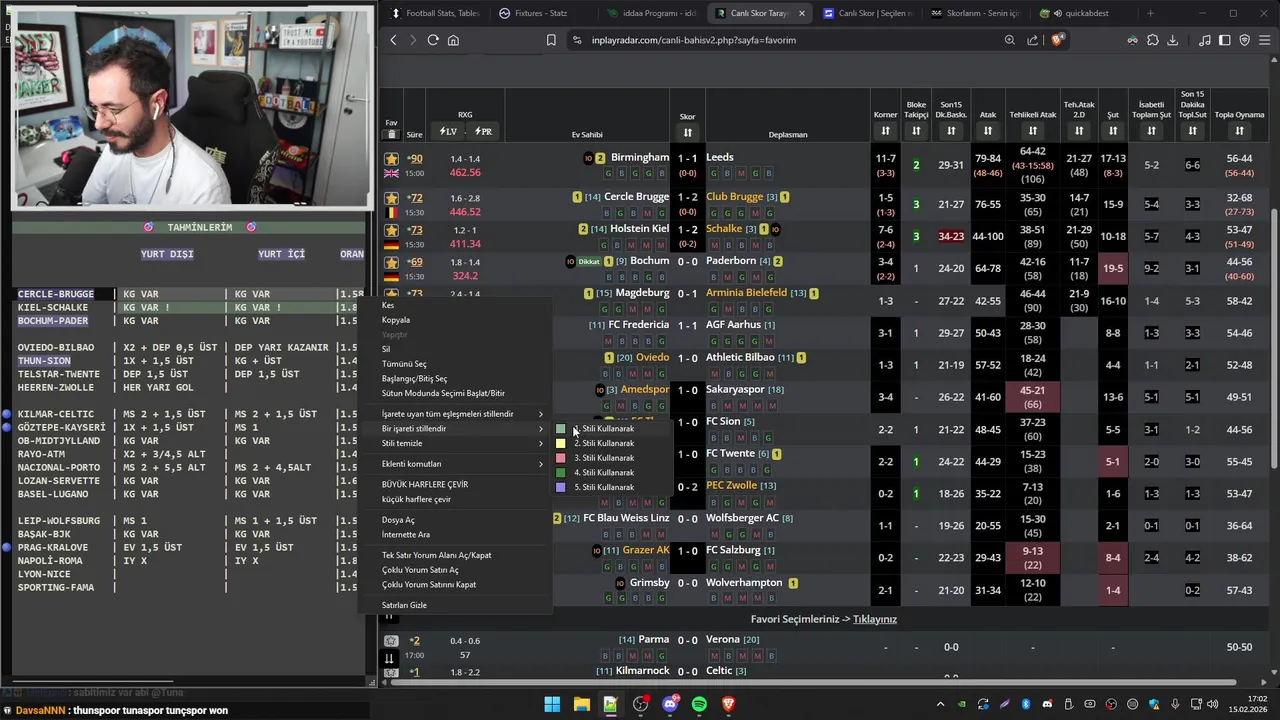1280x720 pixels.
Task: Sort by Korner column arrows
Action: click(886, 131)
